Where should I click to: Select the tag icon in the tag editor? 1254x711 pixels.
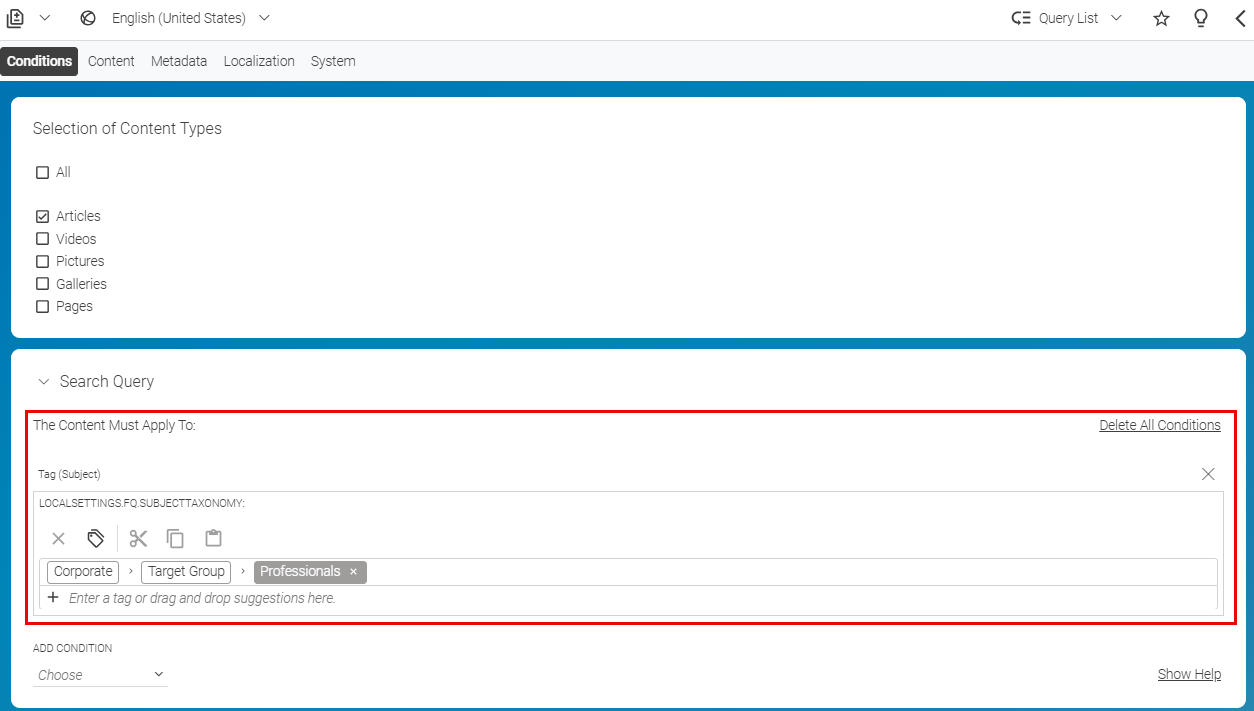coord(95,538)
